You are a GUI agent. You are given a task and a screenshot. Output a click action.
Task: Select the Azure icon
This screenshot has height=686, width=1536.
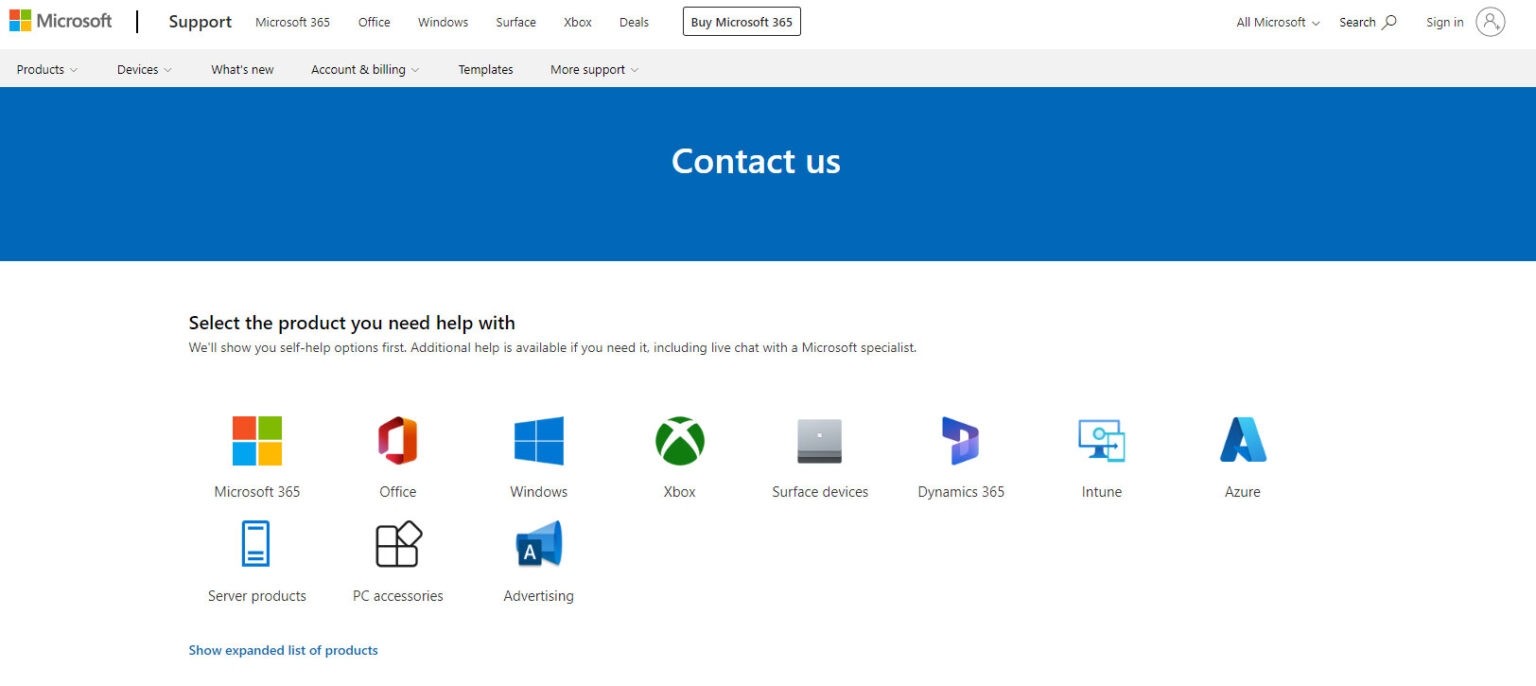(1242, 441)
